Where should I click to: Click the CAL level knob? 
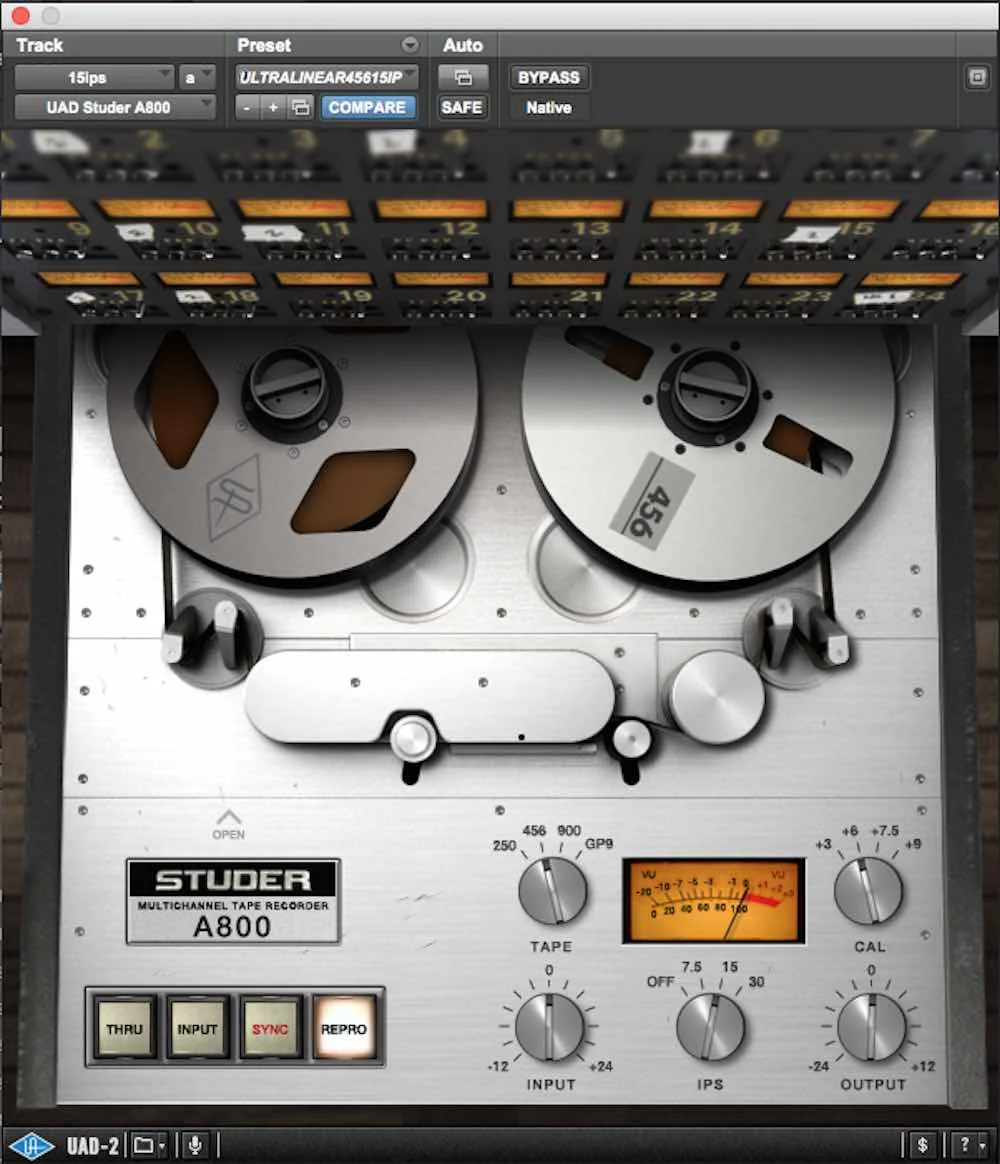point(868,891)
